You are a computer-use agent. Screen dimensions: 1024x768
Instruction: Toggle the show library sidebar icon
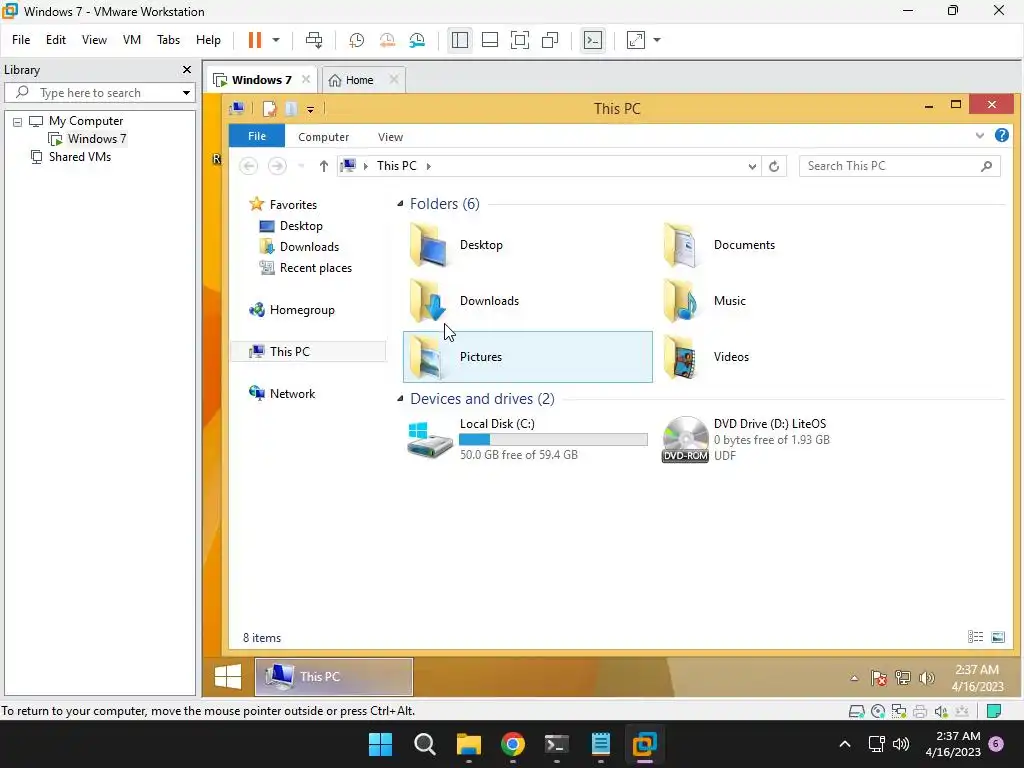tap(460, 40)
